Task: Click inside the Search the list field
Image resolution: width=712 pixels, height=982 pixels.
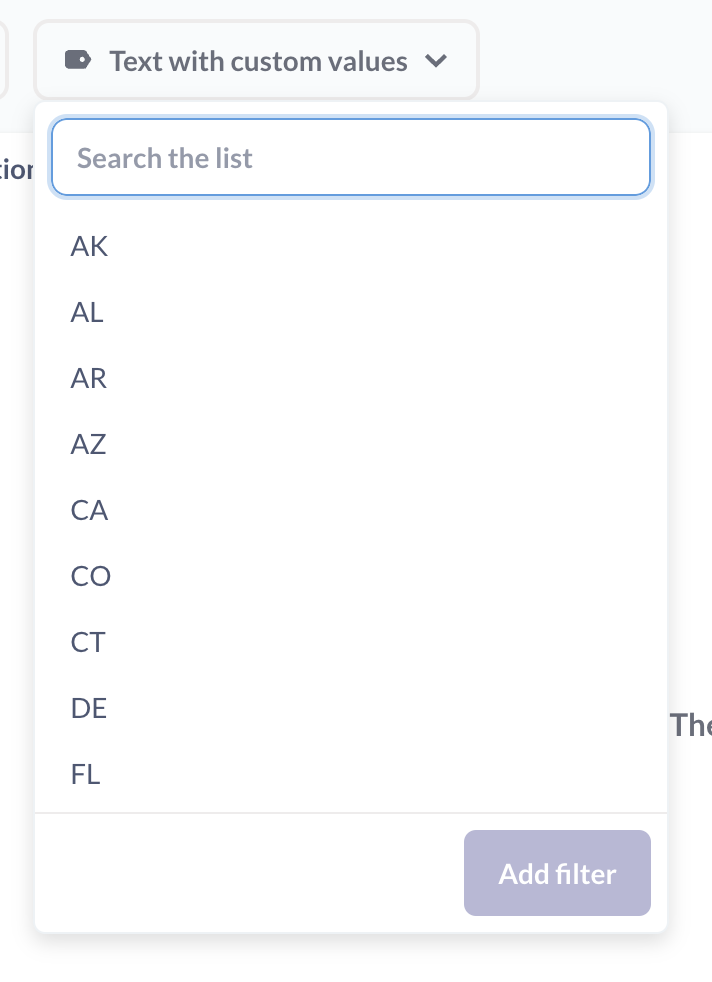Action: (350, 157)
